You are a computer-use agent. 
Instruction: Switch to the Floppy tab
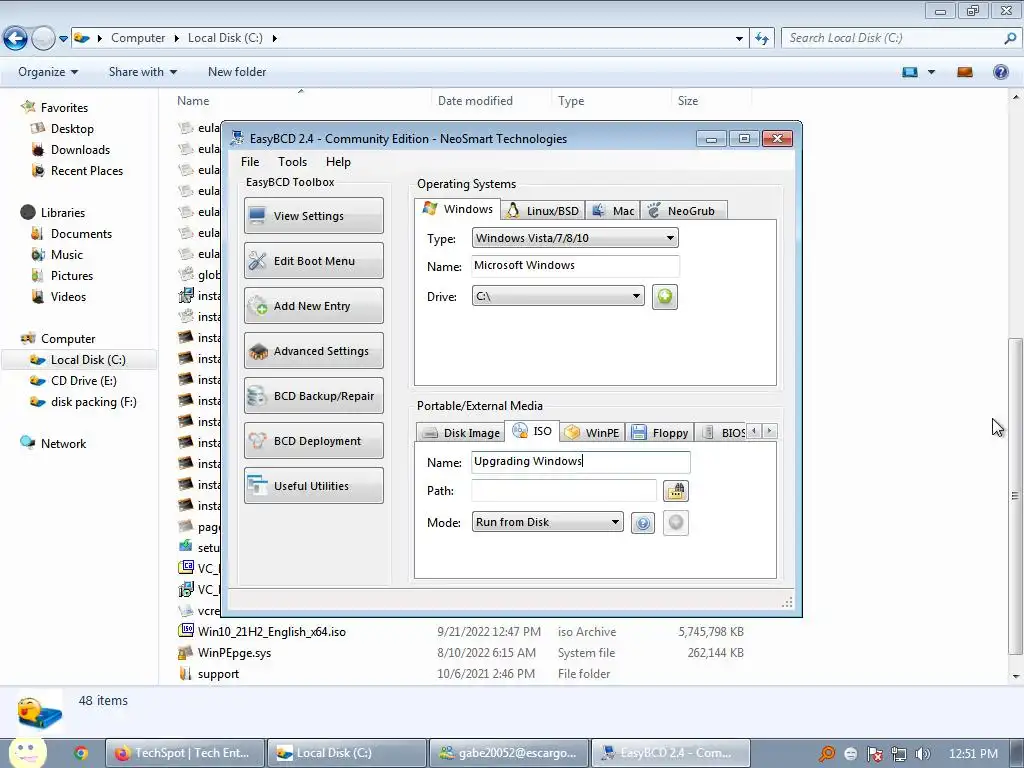(x=660, y=432)
